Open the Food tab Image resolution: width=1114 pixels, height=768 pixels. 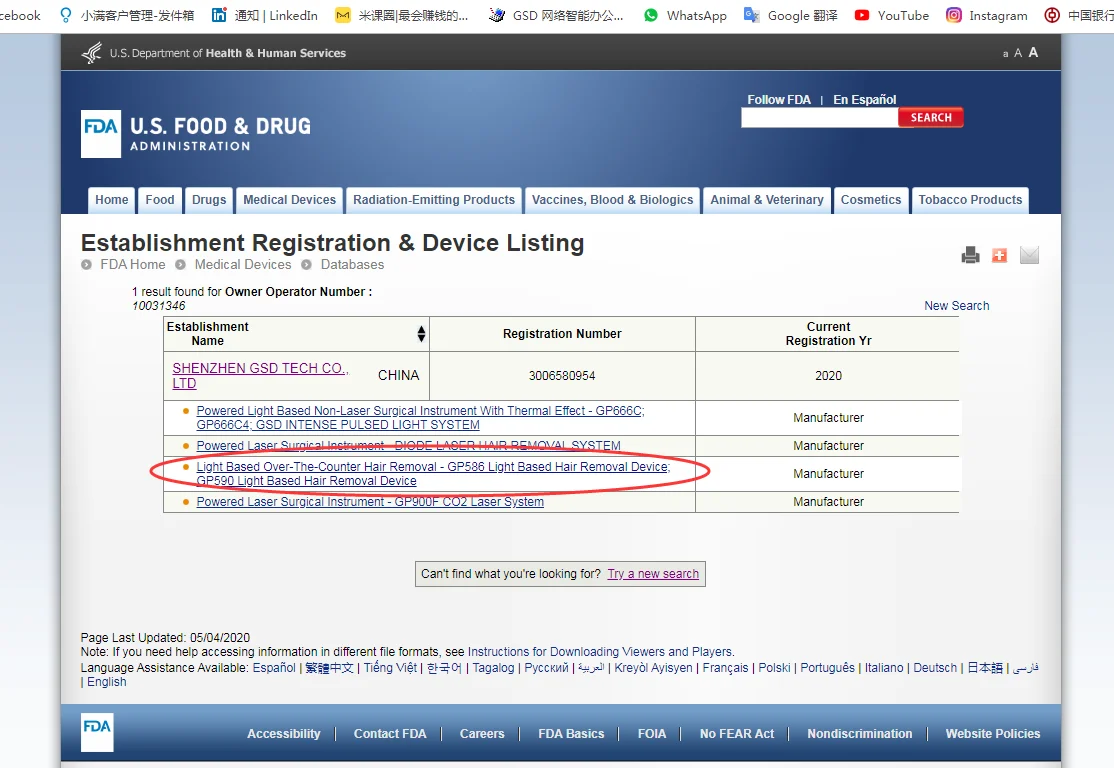[x=160, y=200]
